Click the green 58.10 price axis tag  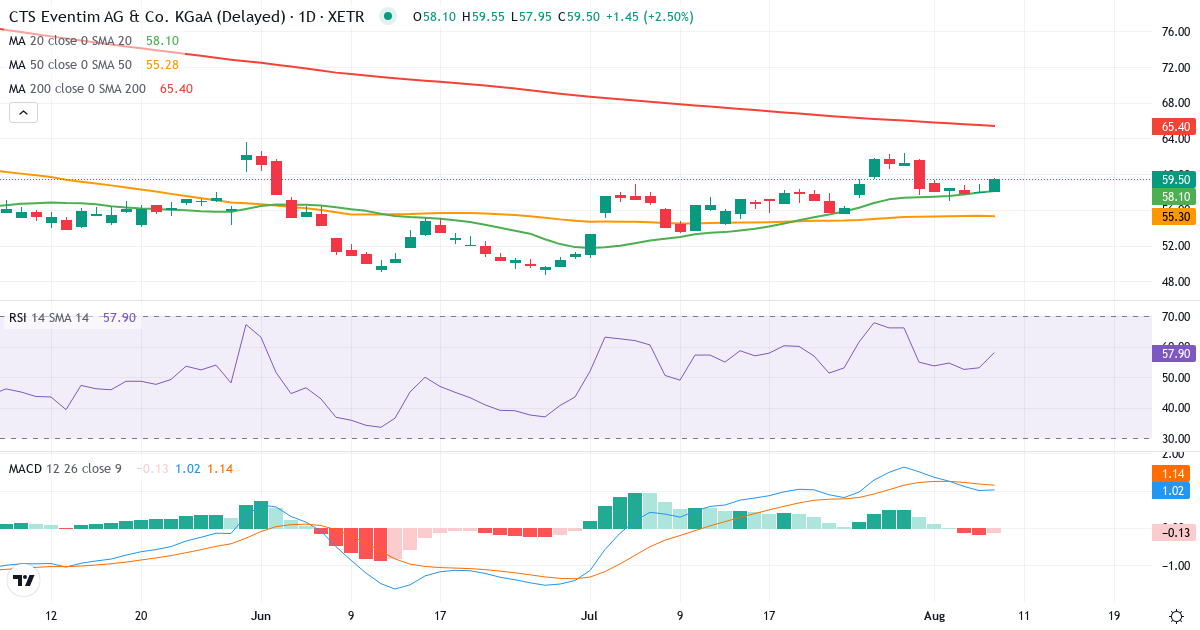[1176, 197]
